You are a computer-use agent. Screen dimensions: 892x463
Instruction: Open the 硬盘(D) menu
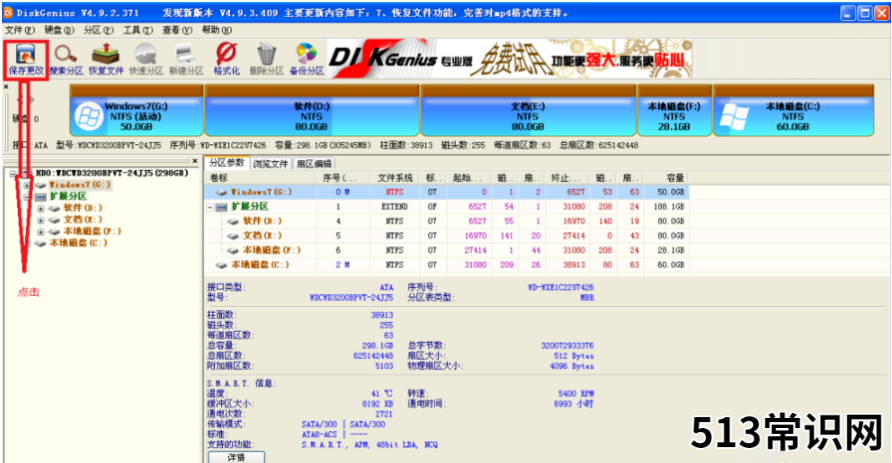(x=59, y=30)
